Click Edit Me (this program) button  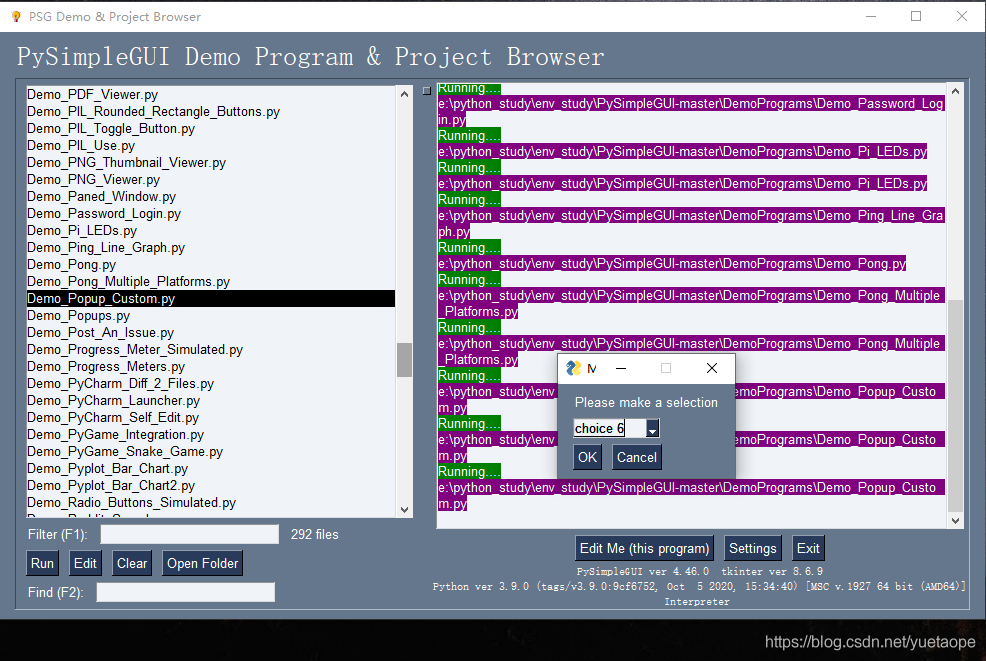644,548
